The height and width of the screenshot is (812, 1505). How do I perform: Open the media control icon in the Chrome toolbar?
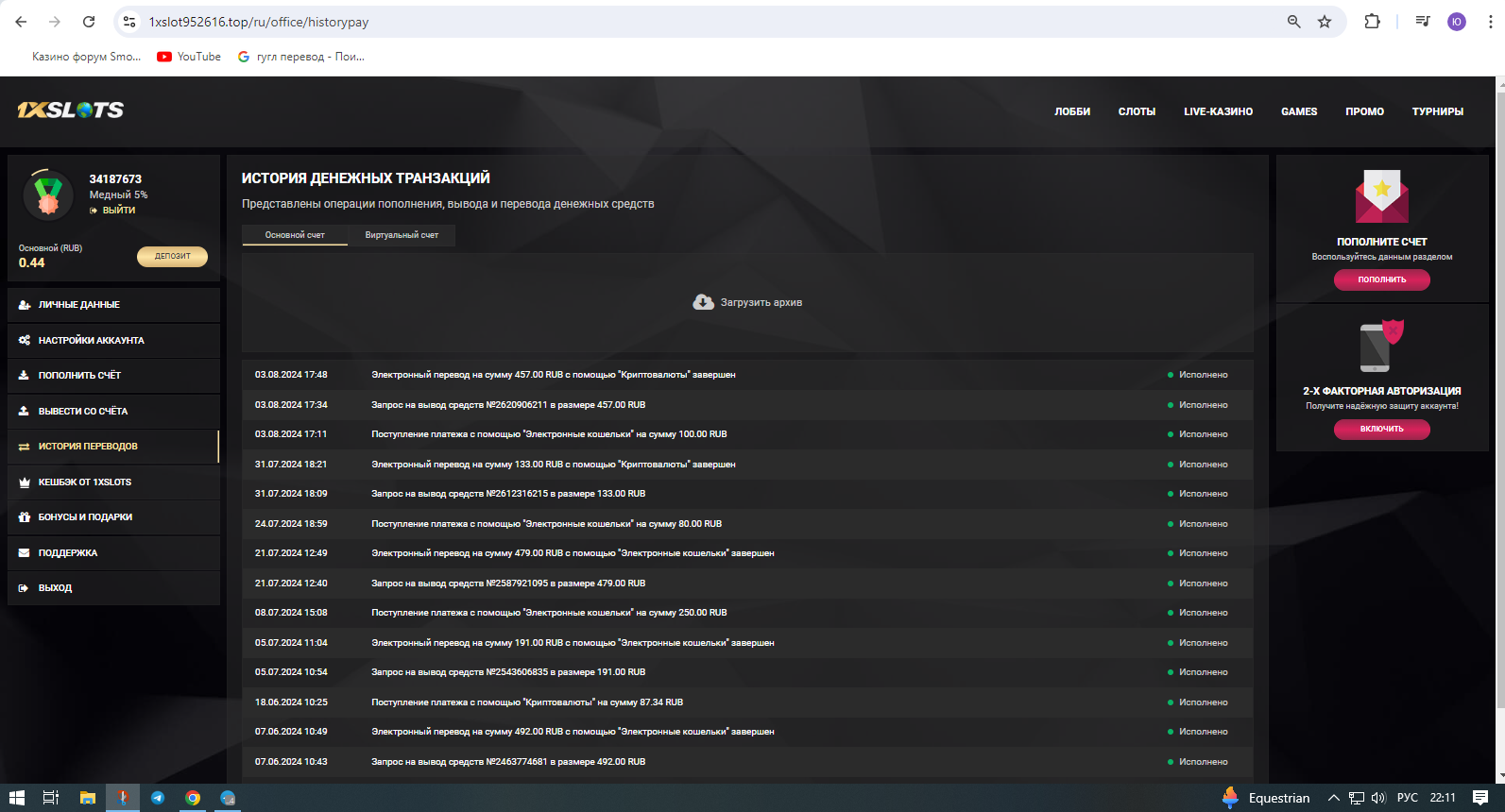tap(1423, 22)
